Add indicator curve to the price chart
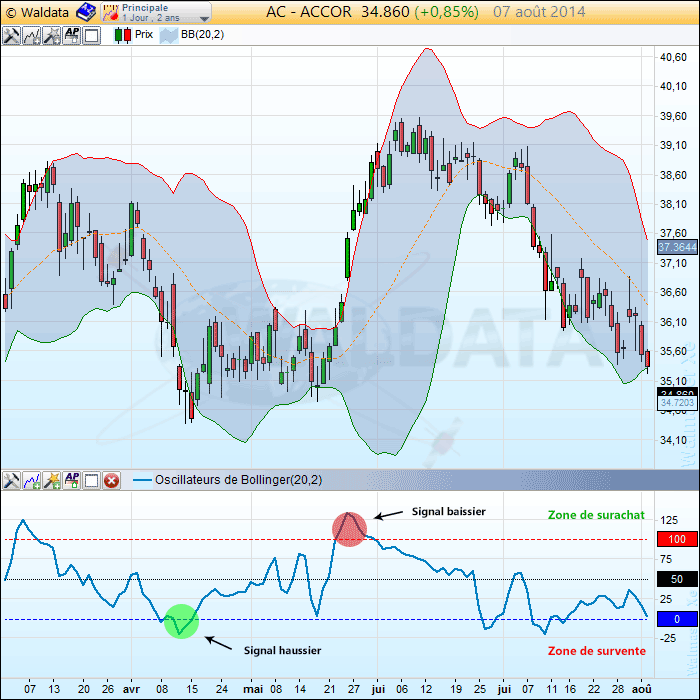Screen dimensions: 700x700 (32, 35)
